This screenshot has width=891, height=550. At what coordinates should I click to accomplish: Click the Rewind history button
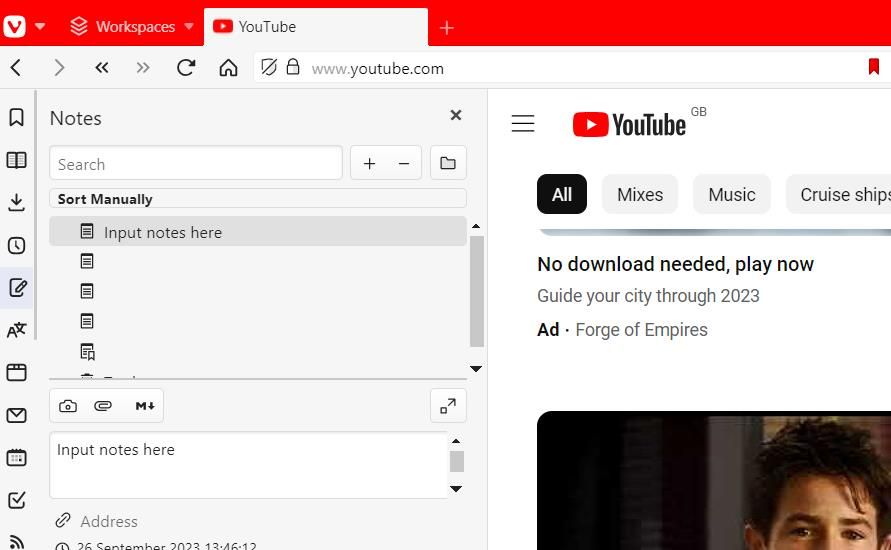coord(102,68)
